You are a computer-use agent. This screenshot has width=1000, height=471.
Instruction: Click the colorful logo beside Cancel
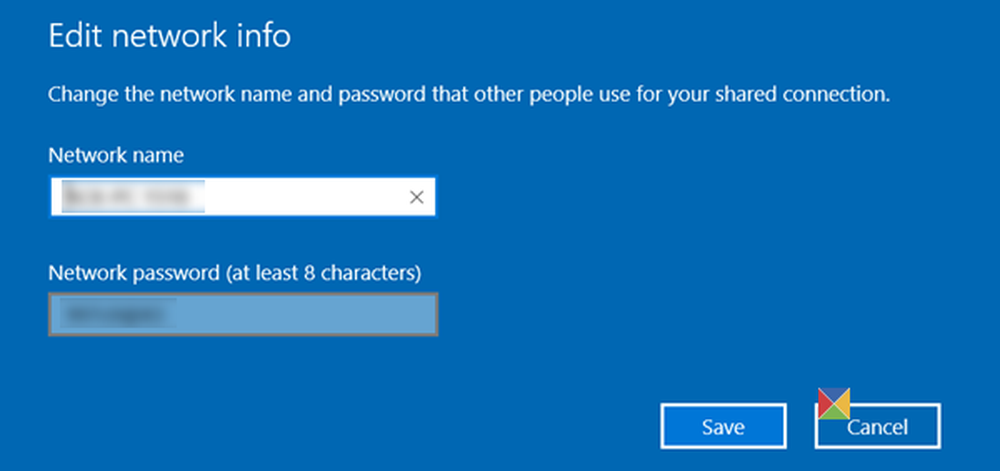pos(834,403)
